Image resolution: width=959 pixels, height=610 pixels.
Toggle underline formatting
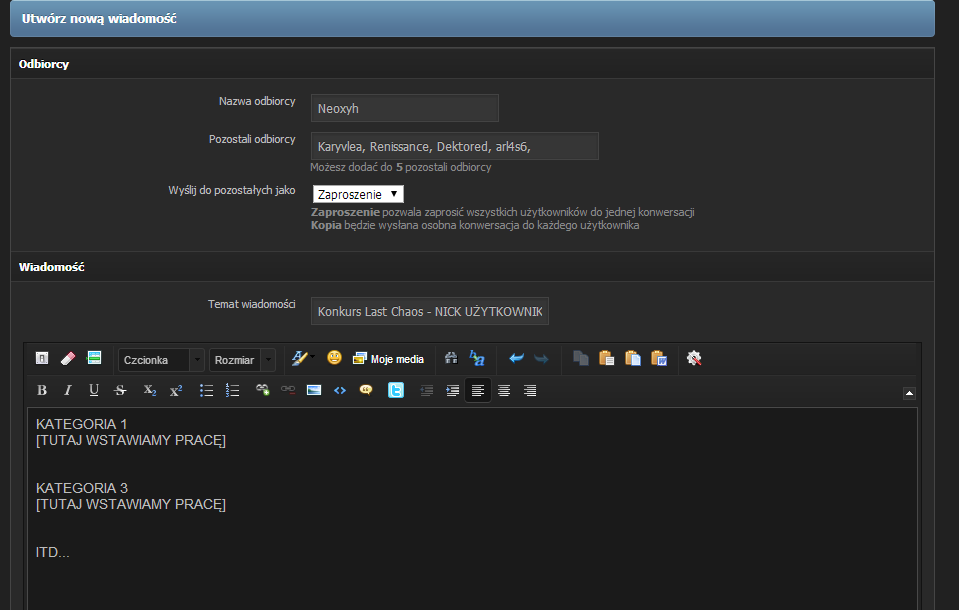[x=94, y=390]
